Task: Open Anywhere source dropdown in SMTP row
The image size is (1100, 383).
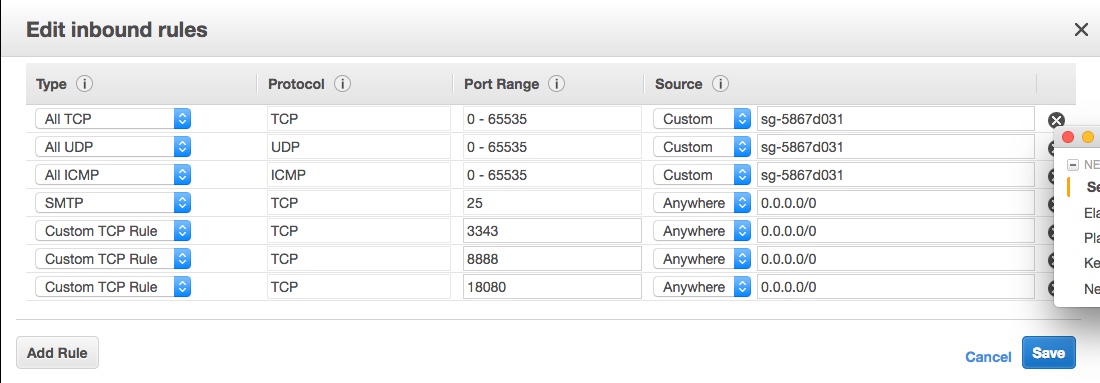Action: (x=702, y=203)
